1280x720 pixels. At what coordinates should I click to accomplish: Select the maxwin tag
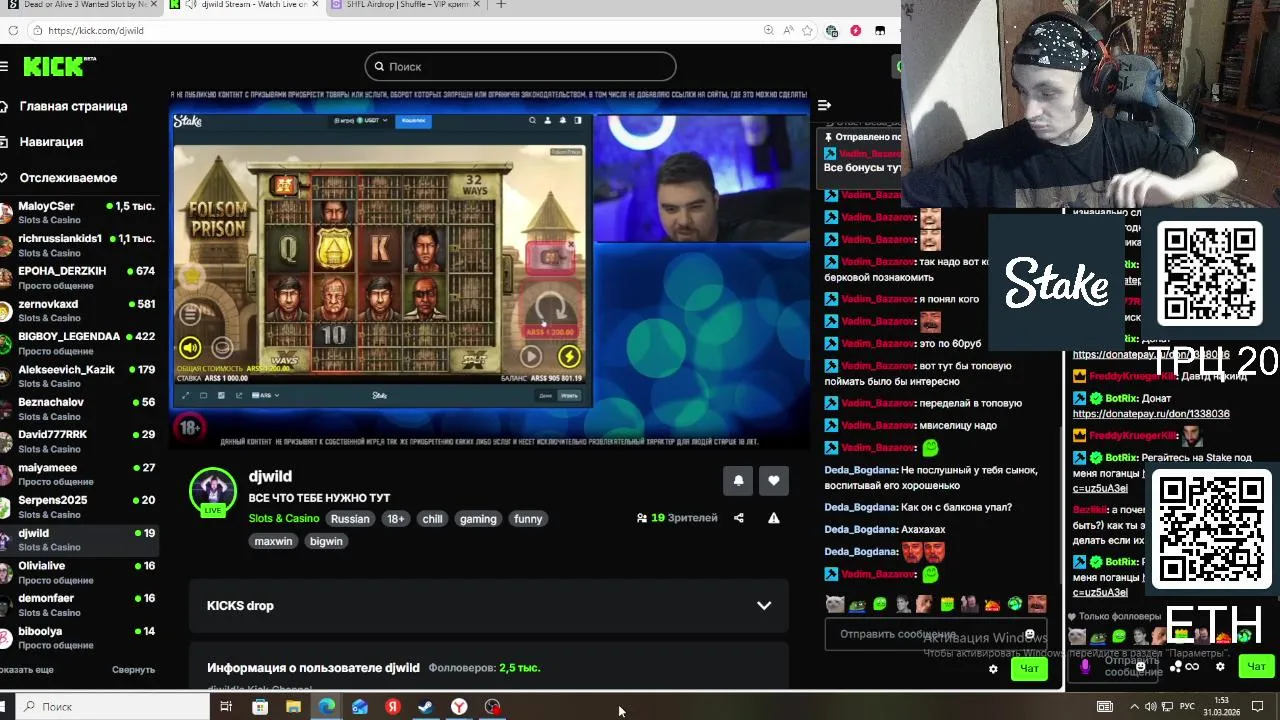click(x=273, y=541)
